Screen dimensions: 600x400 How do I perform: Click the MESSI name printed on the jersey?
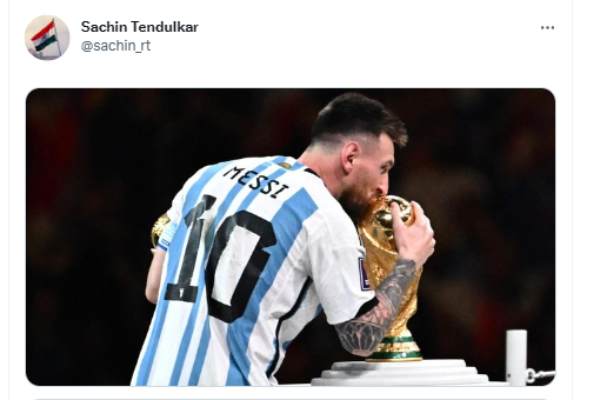point(256,182)
